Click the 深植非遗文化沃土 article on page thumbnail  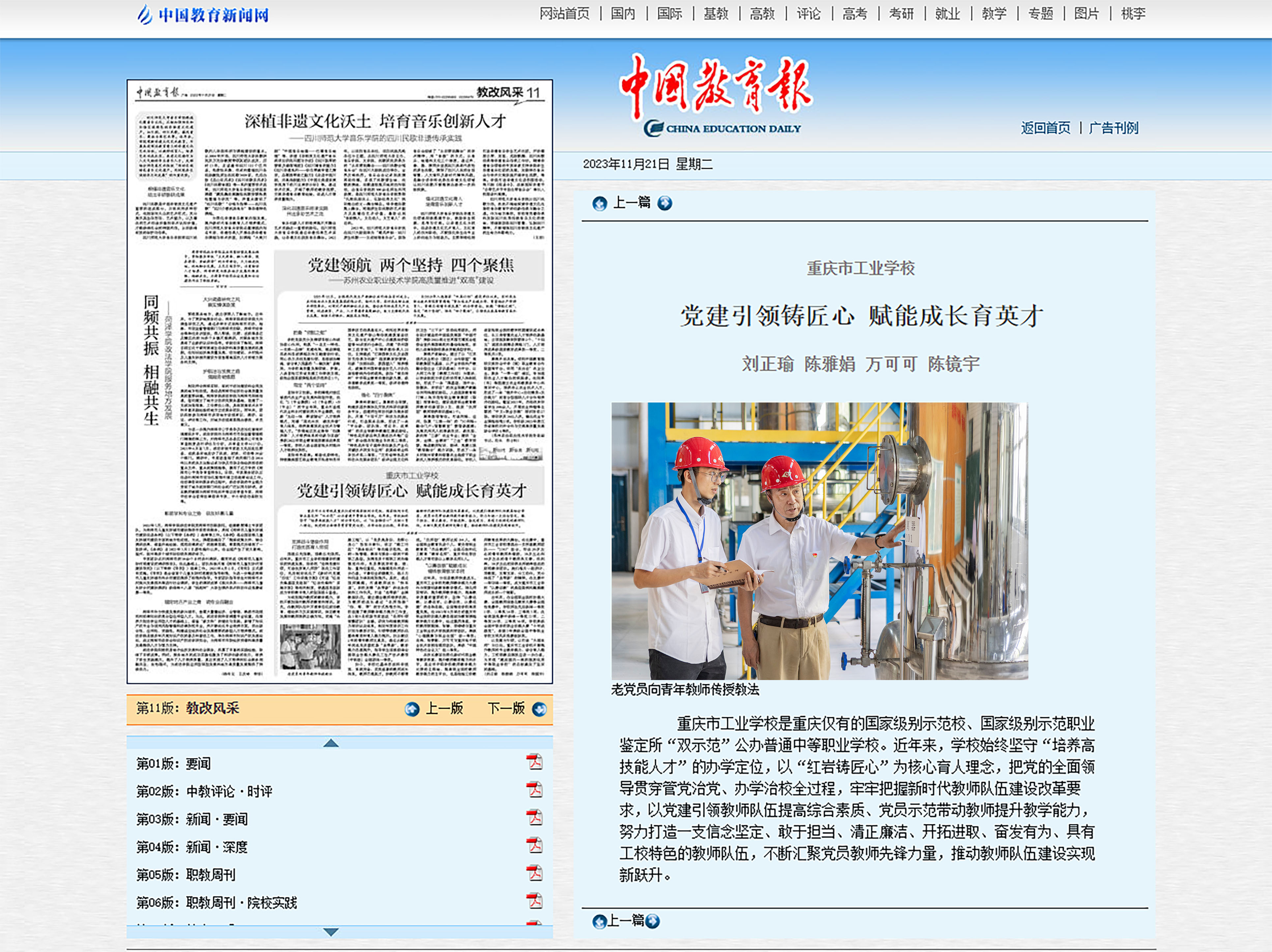click(375, 121)
